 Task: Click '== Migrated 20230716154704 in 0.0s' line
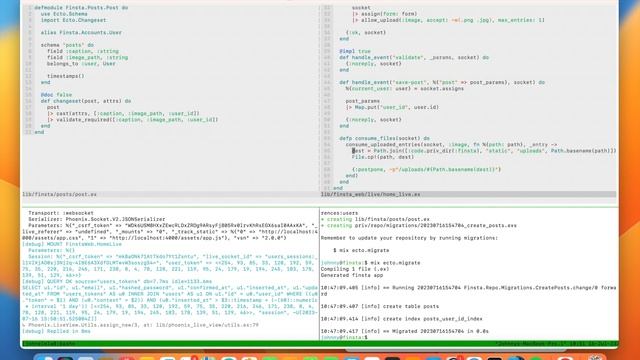pyautogui.click(x=436, y=331)
